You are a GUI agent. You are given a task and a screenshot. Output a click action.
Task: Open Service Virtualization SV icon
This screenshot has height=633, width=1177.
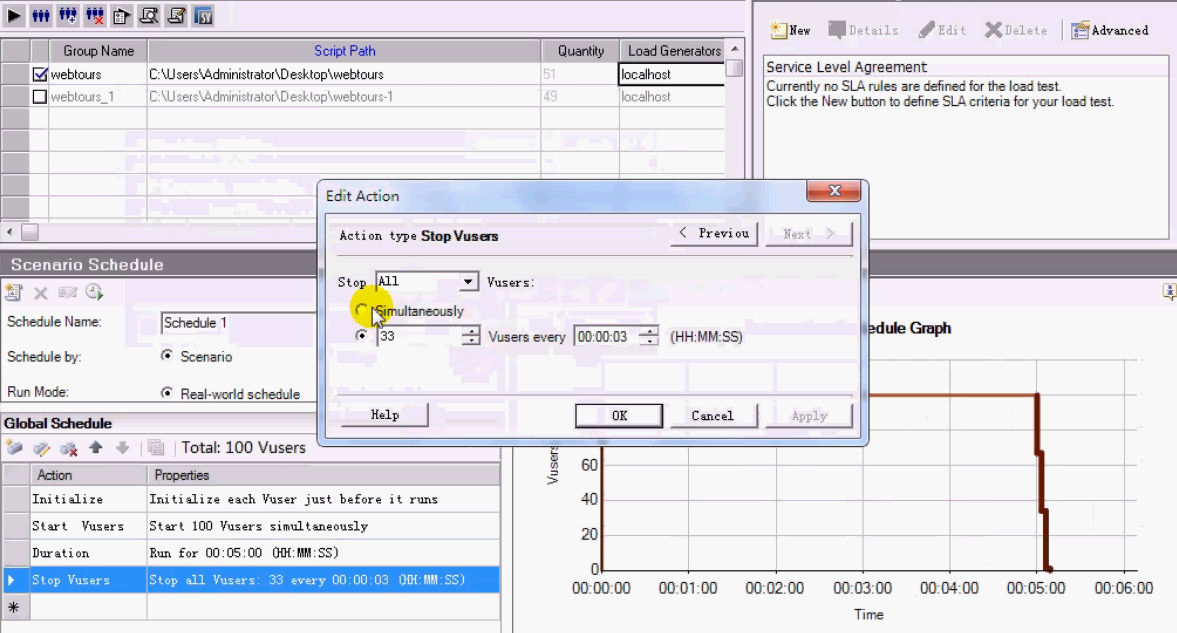coord(203,15)
